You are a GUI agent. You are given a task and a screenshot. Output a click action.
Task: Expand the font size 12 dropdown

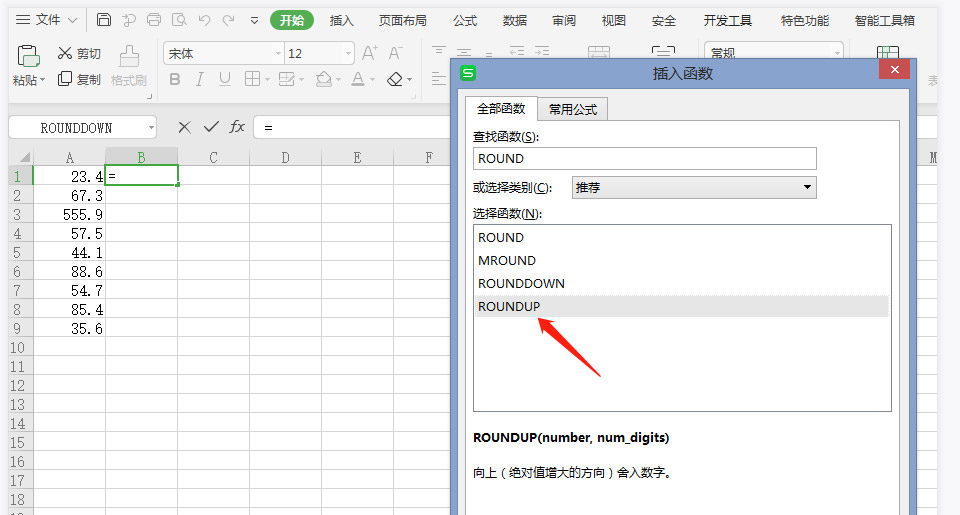347,53
